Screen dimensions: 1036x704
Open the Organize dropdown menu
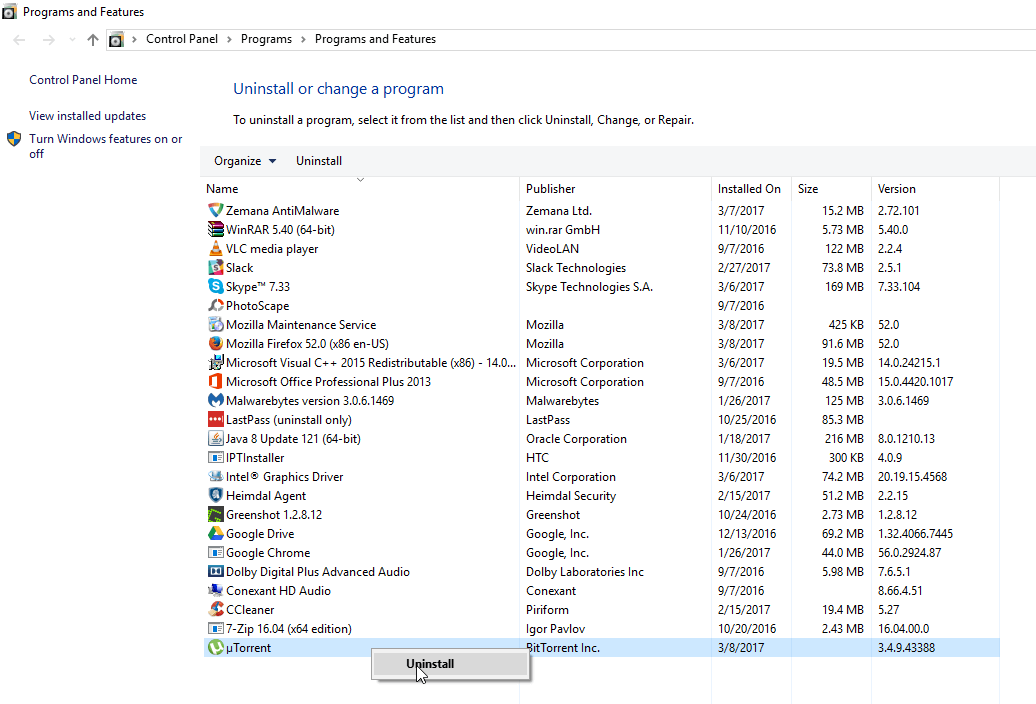(244, 161)
